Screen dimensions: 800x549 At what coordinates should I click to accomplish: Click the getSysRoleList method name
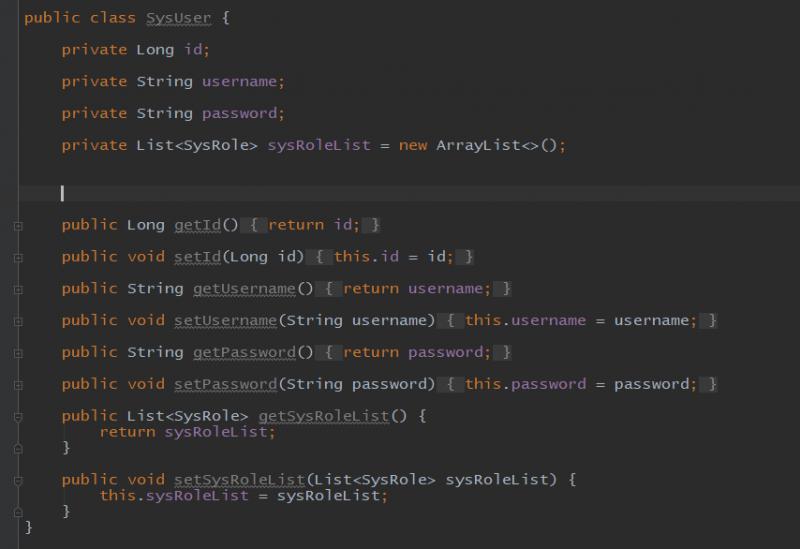point(324,416)
